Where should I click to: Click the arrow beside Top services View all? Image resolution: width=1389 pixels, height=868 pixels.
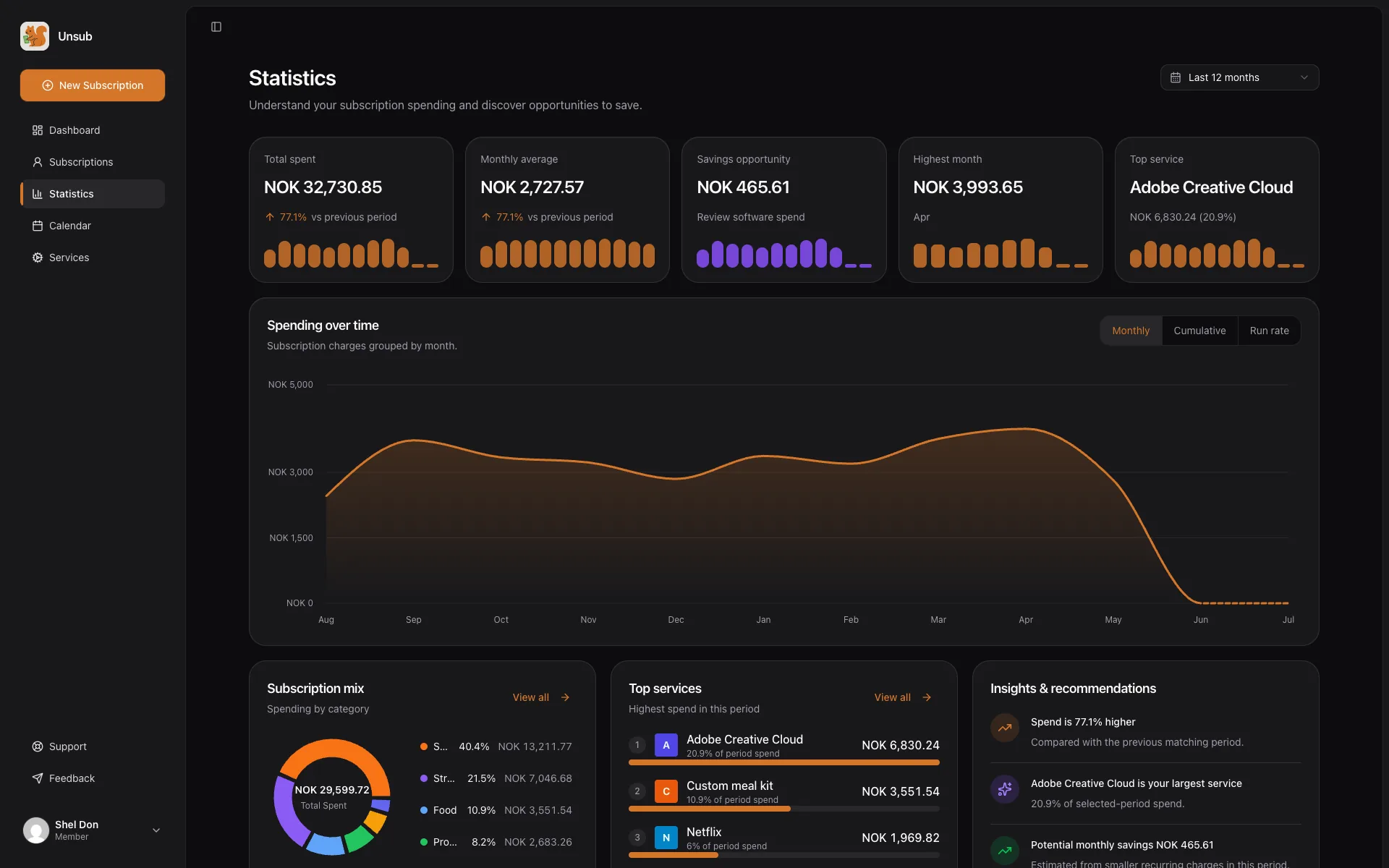pyautogui.click(x=927, y=697)
